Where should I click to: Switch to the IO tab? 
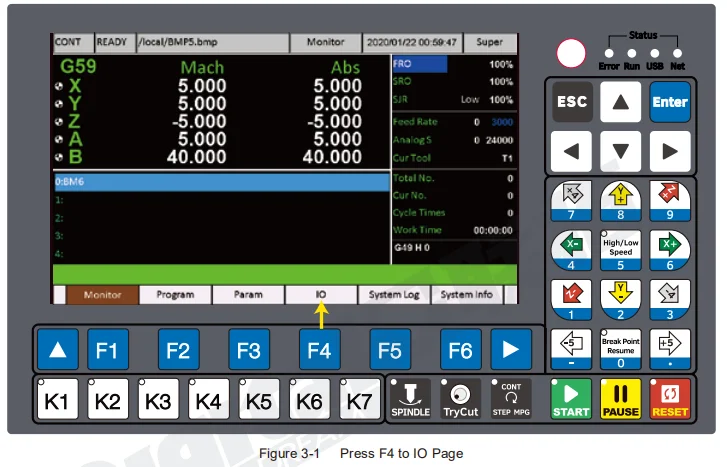(321, 295)
